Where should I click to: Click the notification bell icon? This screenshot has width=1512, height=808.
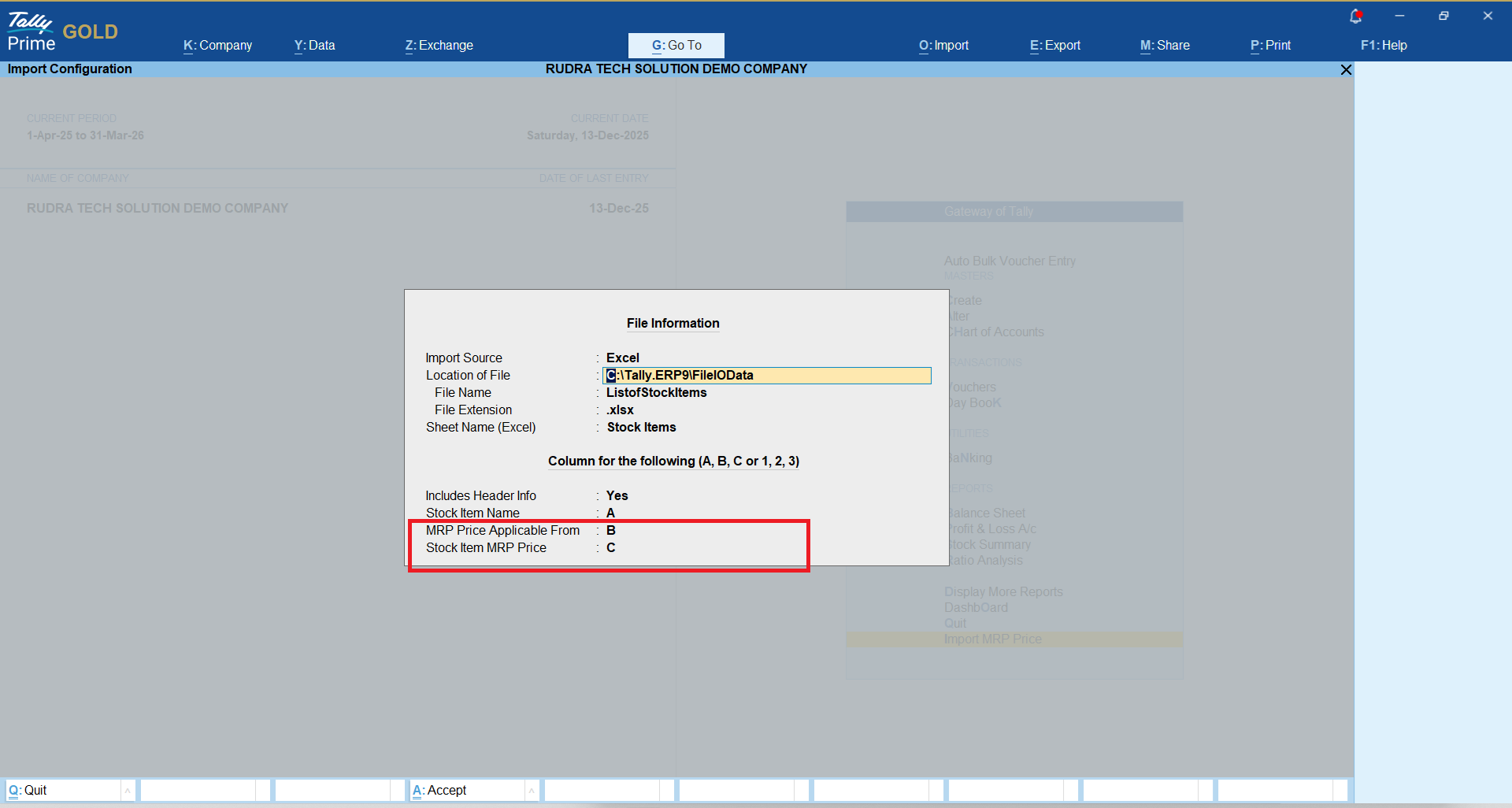coord(1355,16)
